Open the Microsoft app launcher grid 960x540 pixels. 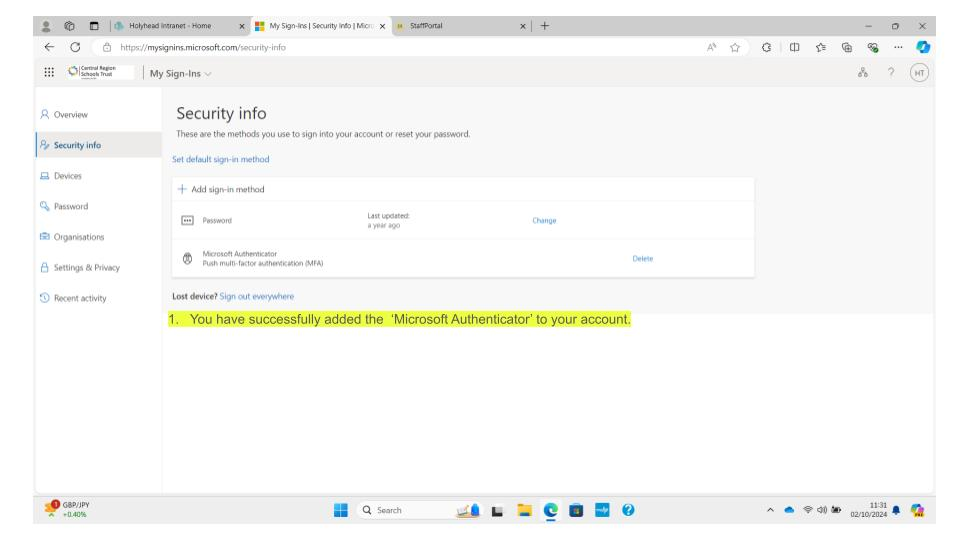[x=49, y=72]
